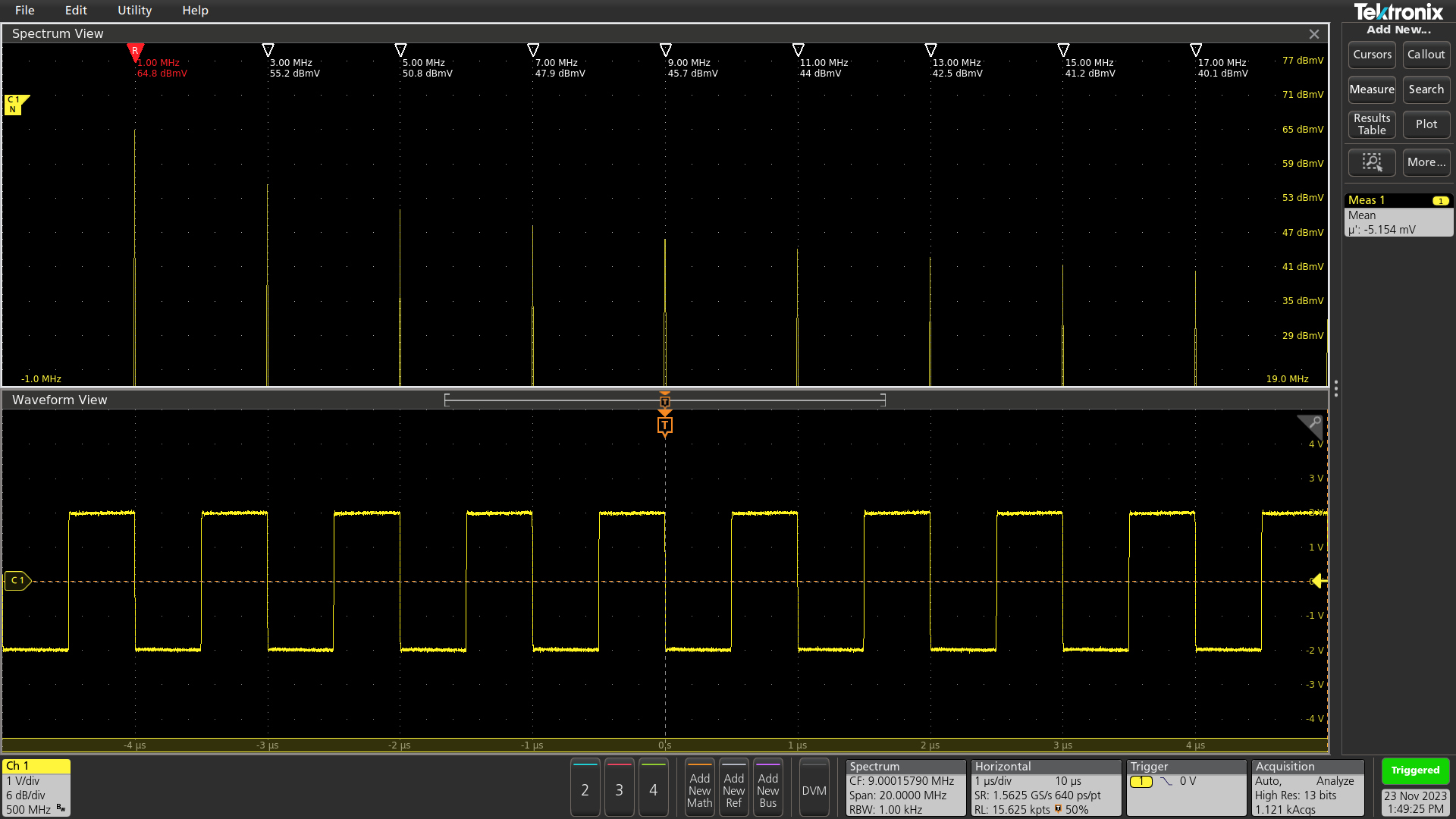Click the date and time badge
Screen dimensions: 1456x819
click(x=1415, y=802)
